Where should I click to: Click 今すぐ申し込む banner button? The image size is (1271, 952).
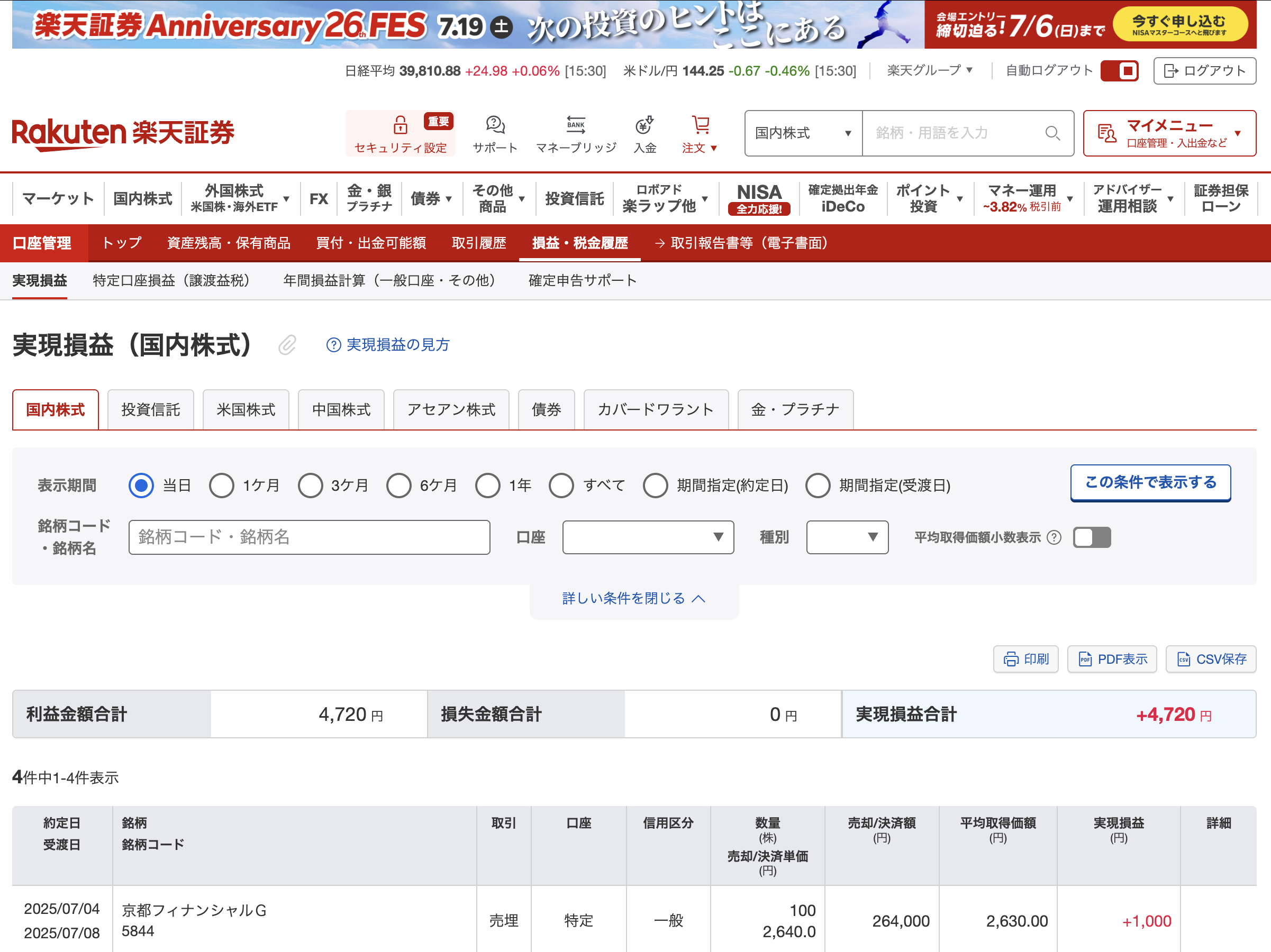(1179, 25)
